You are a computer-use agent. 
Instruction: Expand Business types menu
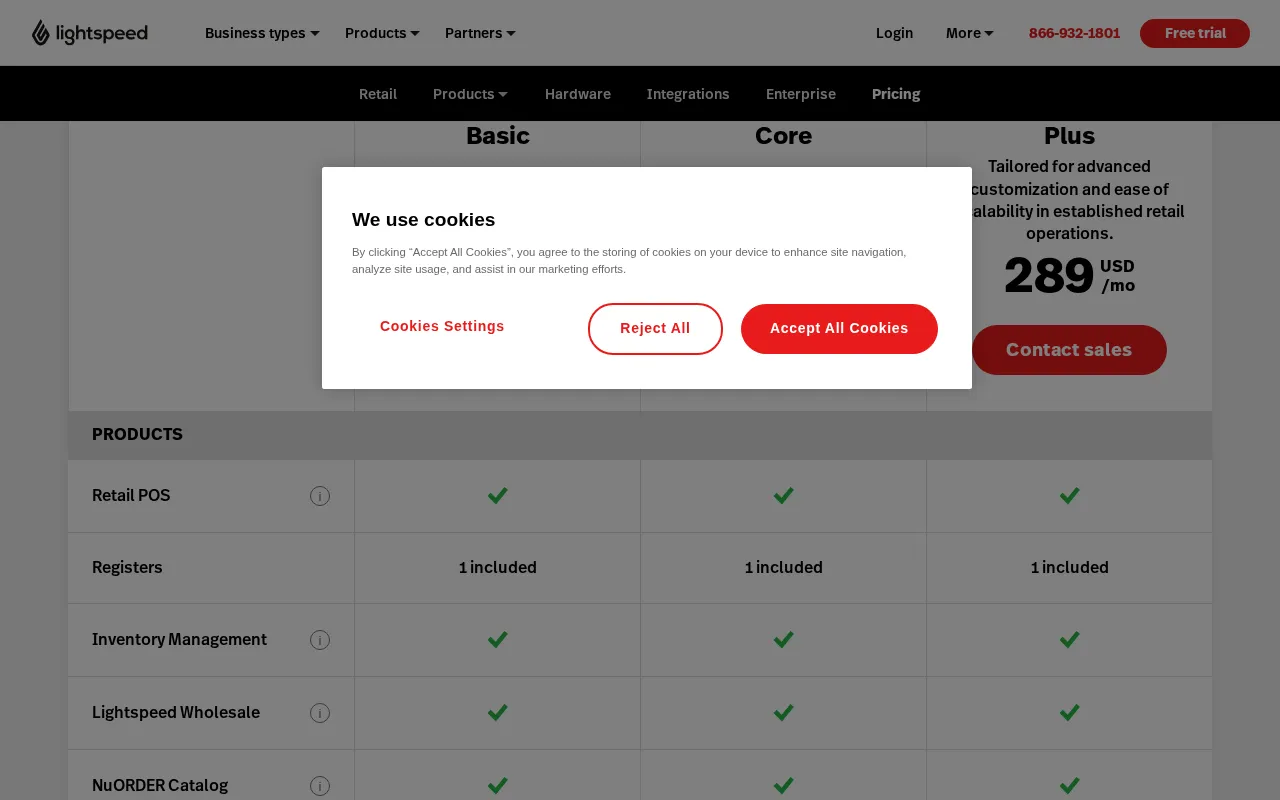(x=262, y=33)
